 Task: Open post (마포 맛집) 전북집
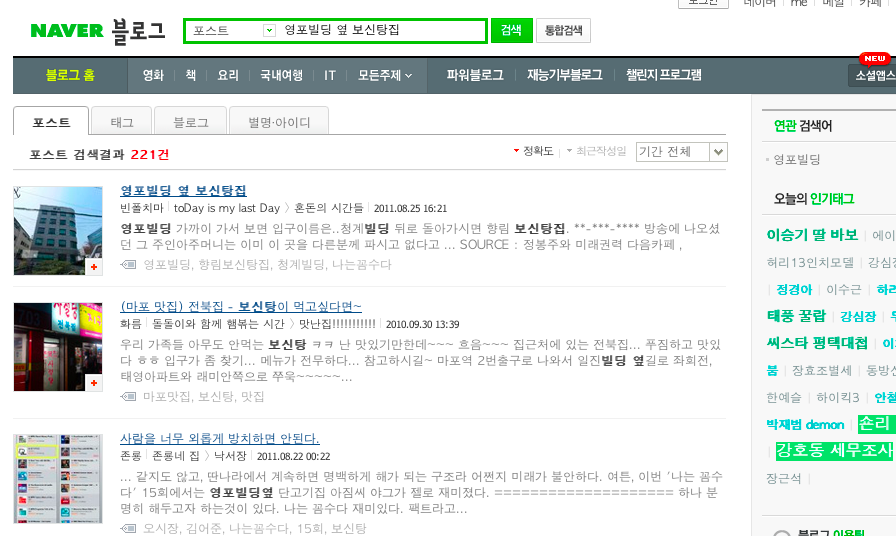coord(241,307)
